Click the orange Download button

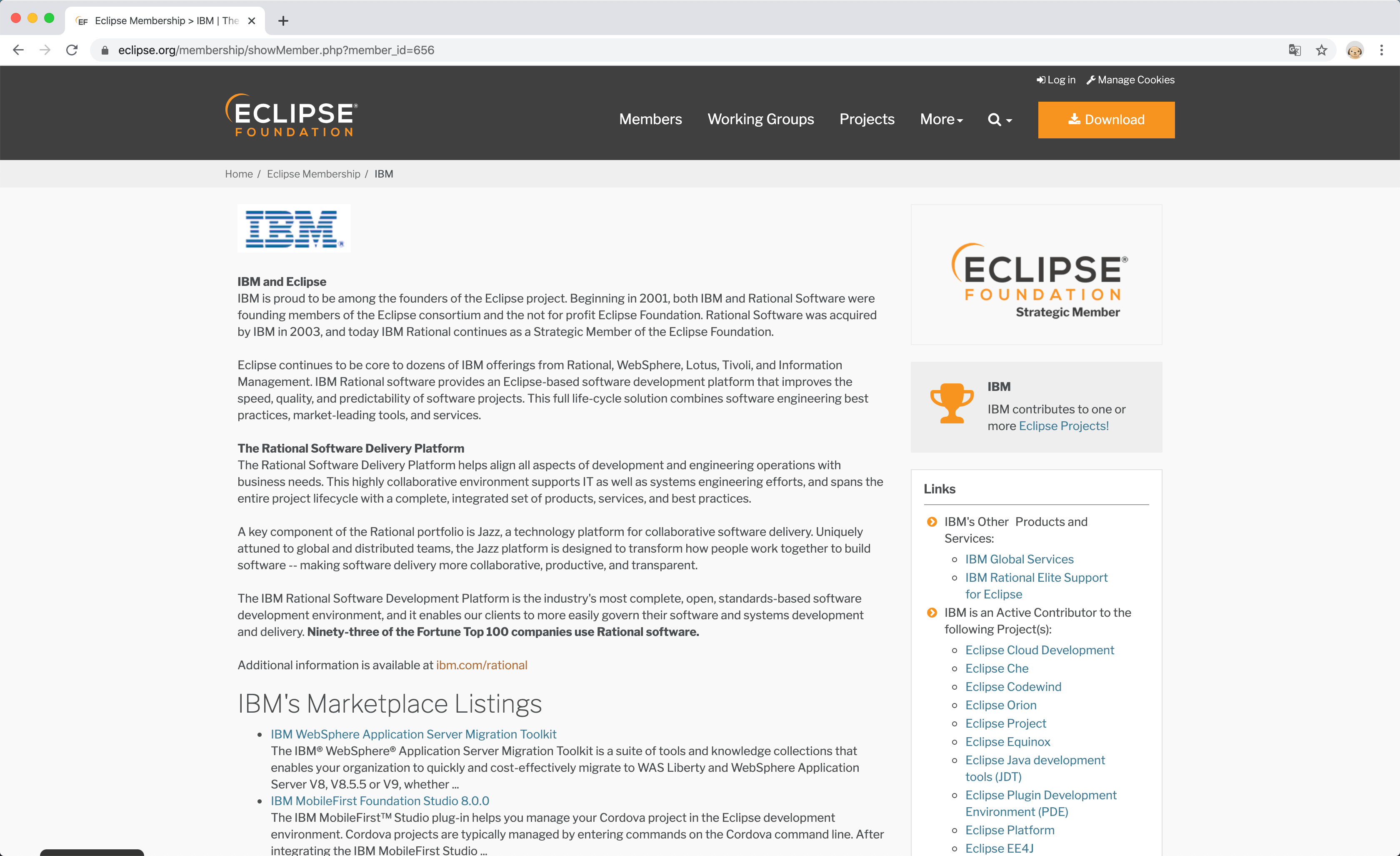coord(1106,119)
